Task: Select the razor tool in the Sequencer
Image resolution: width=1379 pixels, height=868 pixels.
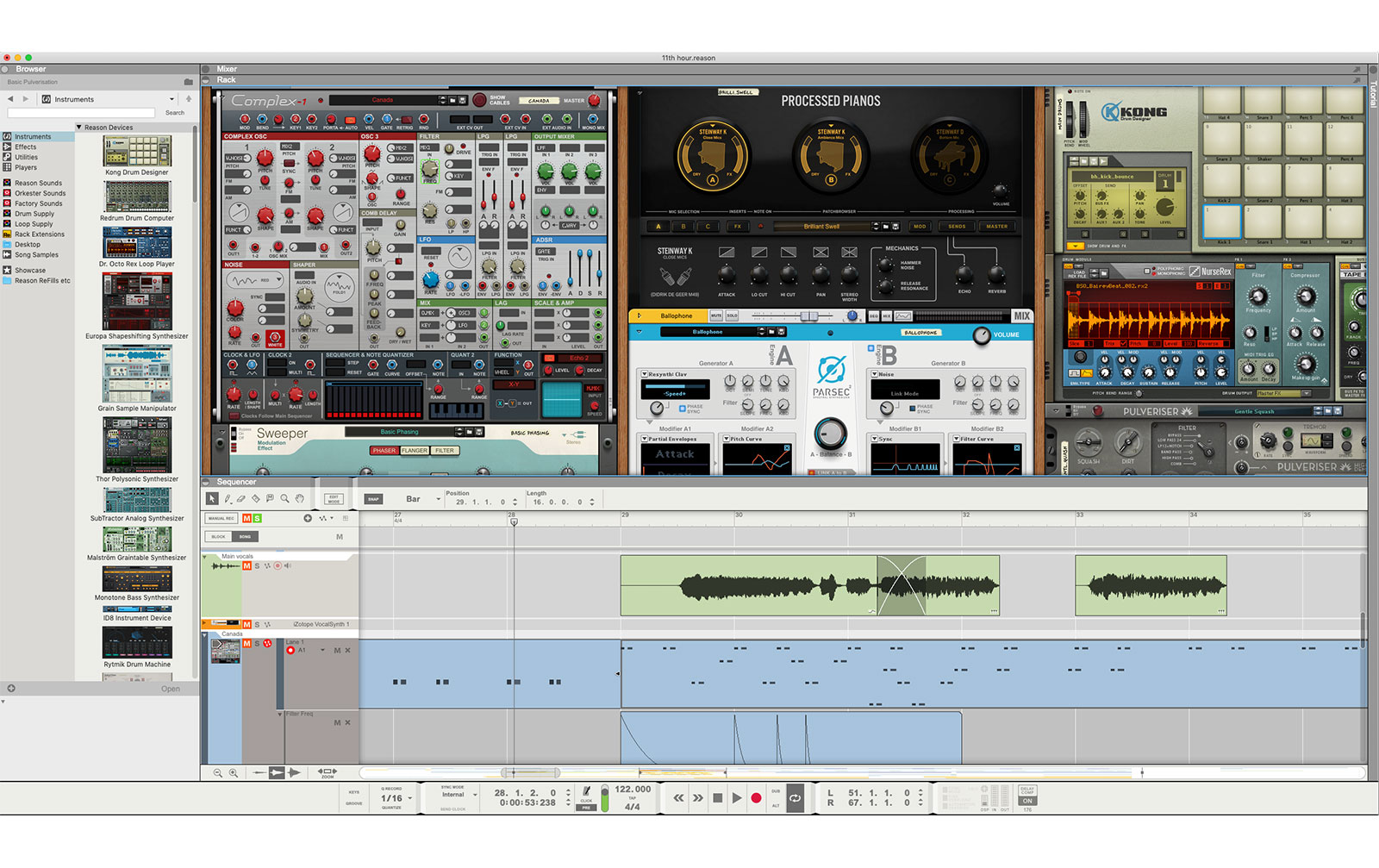Action: 256,498
